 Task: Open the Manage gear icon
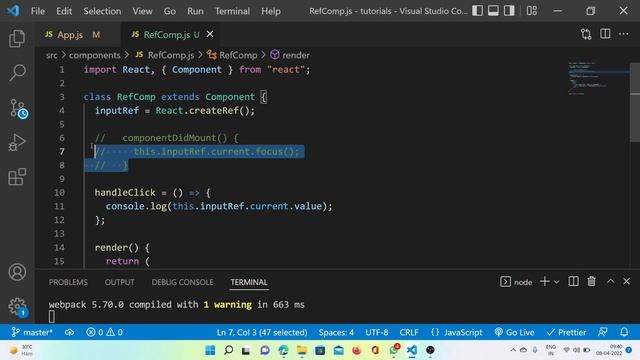coord(18,307)
